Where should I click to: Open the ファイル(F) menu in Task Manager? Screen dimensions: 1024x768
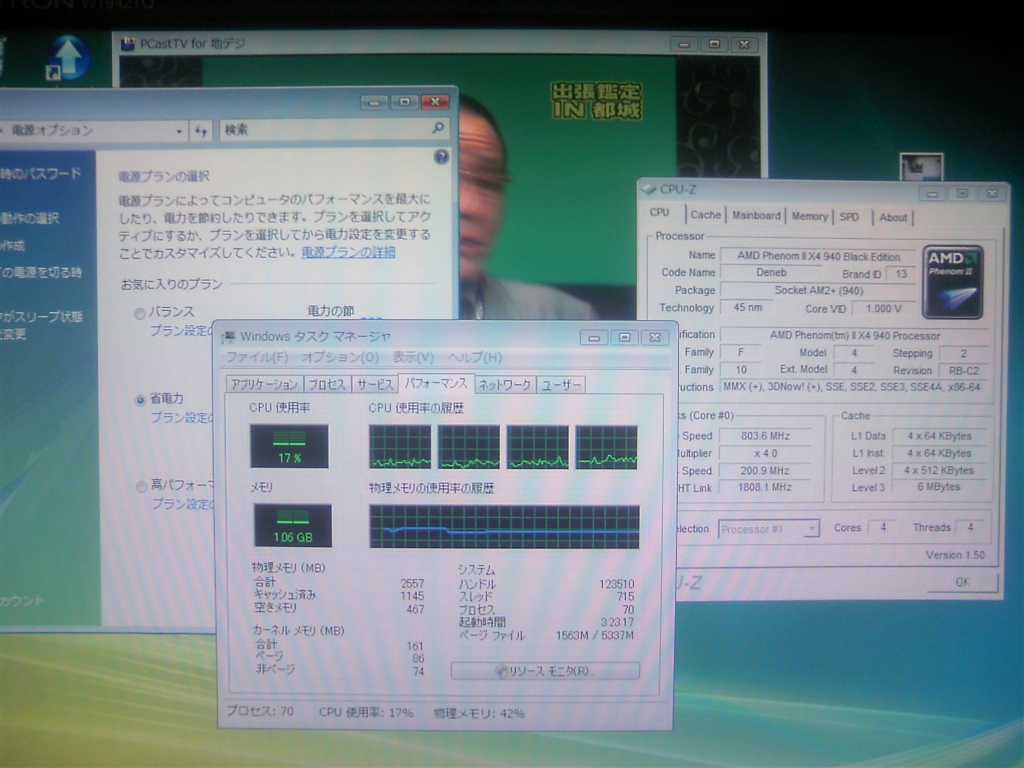click(x=257, y=357)
